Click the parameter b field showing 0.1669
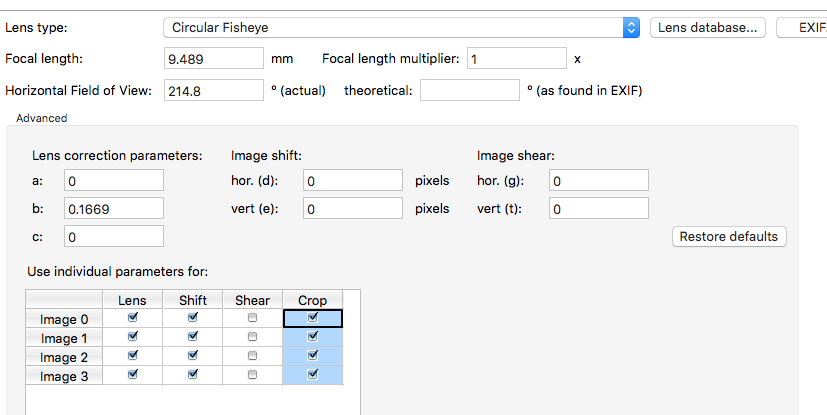The image size is (827, 415). click(114, 208)
